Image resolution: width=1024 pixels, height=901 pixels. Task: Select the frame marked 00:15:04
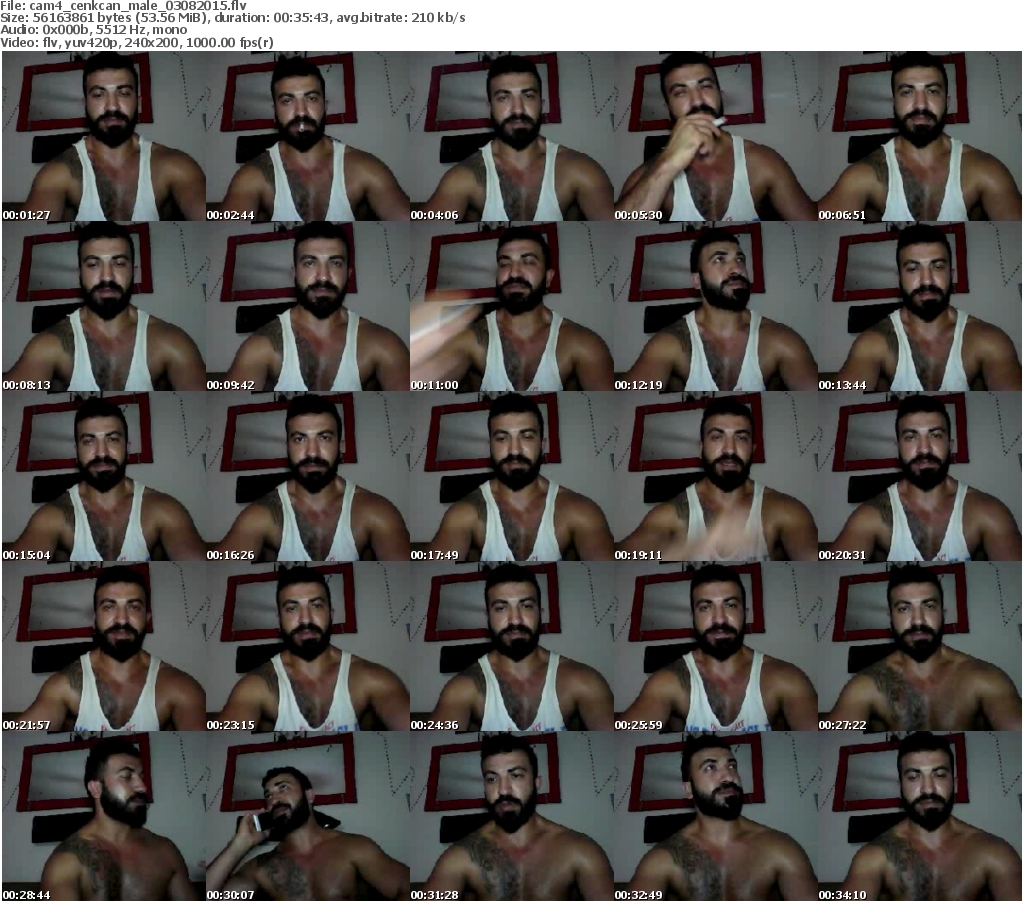104,477
